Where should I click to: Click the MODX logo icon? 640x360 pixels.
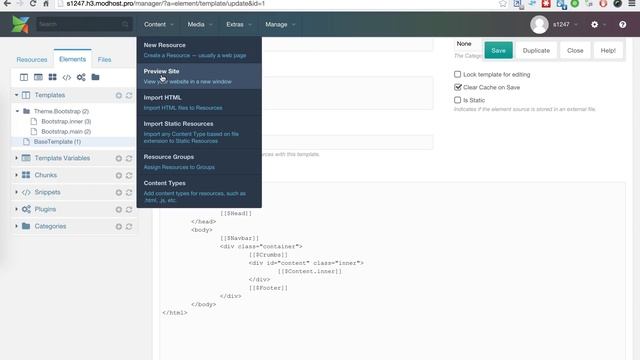point(20,24)
